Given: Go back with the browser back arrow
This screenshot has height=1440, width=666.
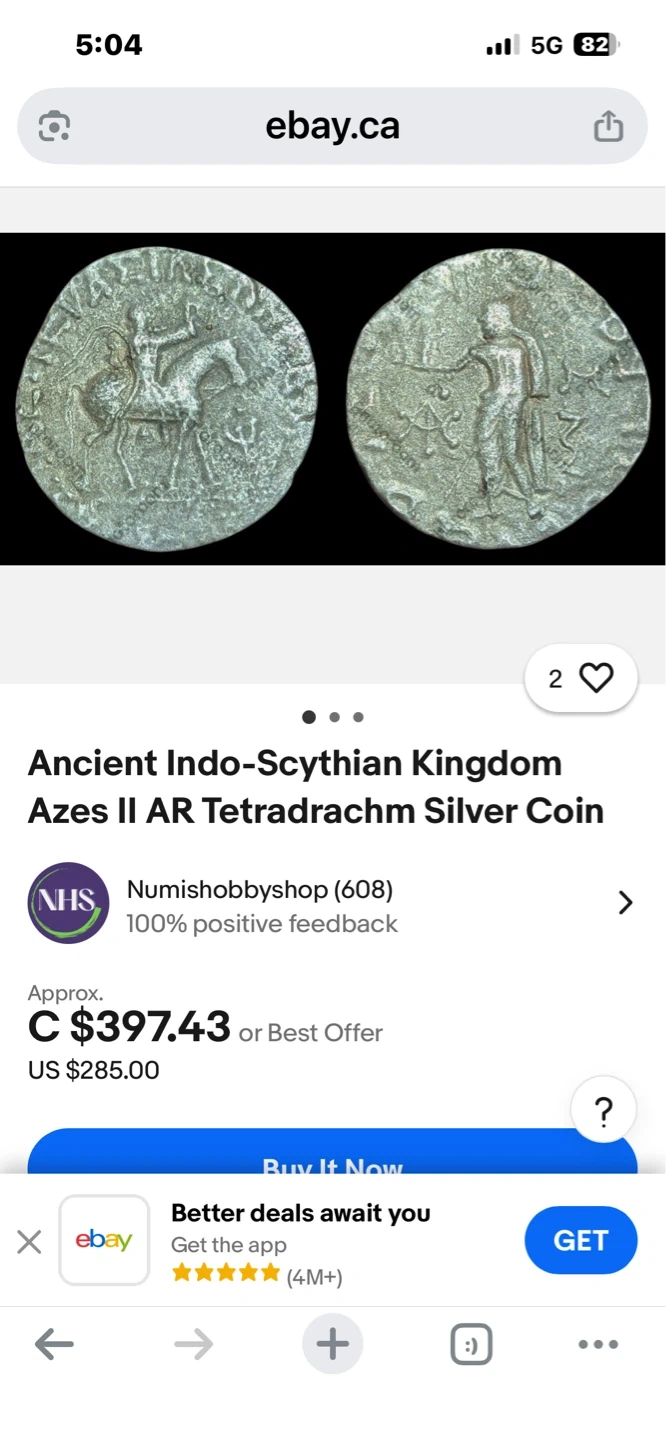Looking at the screenshot, I should pos(54,1345).
